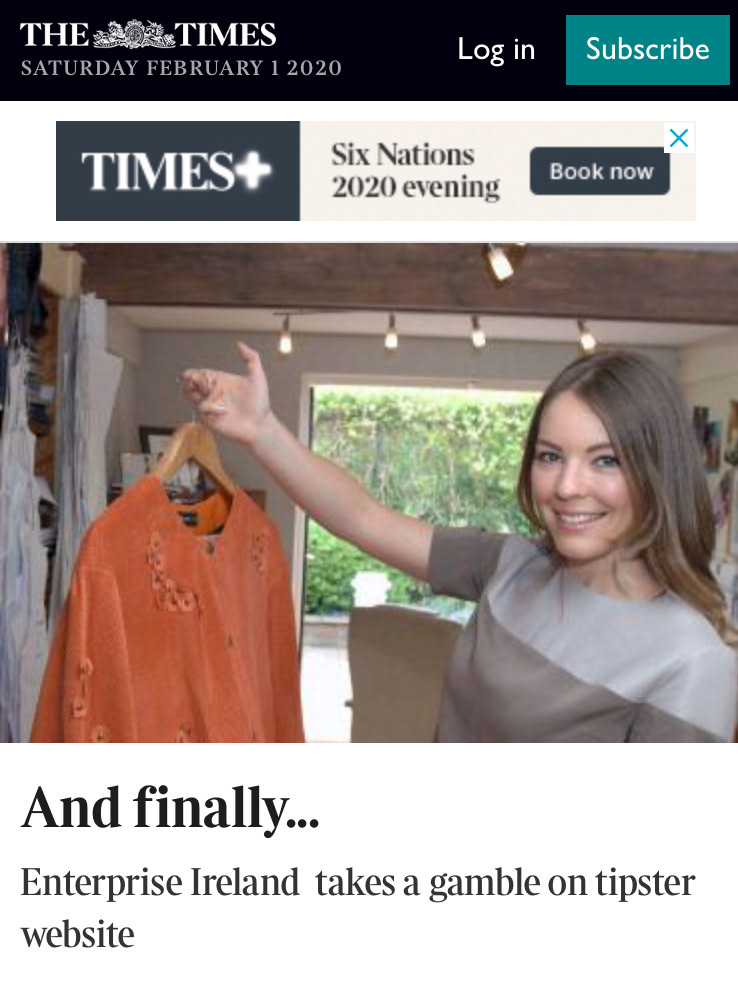Image resolution: width=738 pixels, height=982 pixels.
Task: Open the And finally... headline
Action: tap(170, 809)
